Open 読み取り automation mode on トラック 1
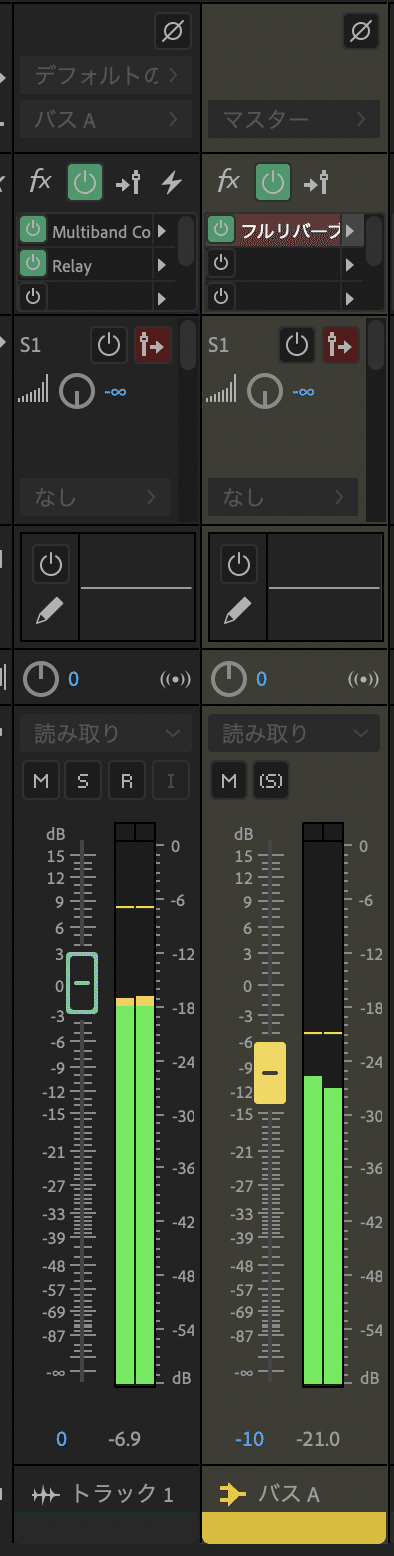 pos(105,734)
